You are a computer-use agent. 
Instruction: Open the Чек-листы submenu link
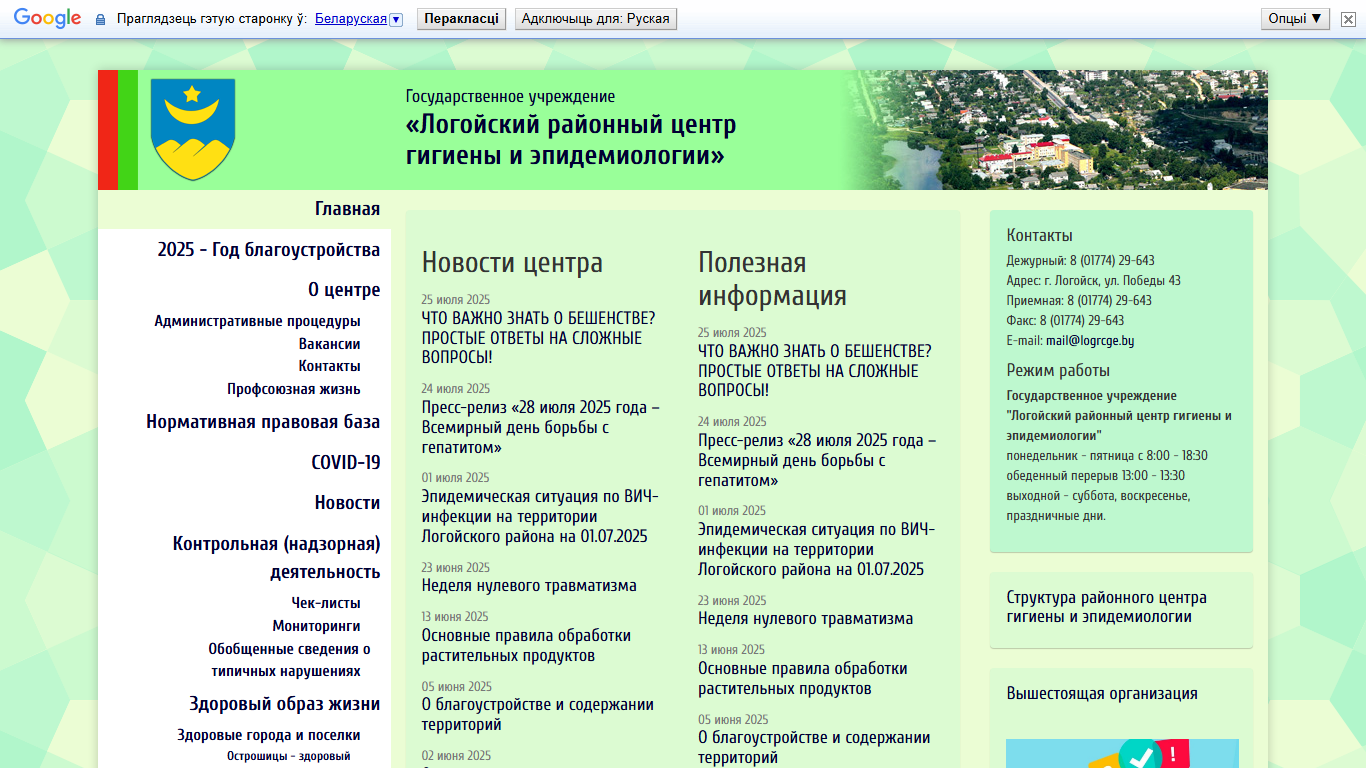coord(326,603)
